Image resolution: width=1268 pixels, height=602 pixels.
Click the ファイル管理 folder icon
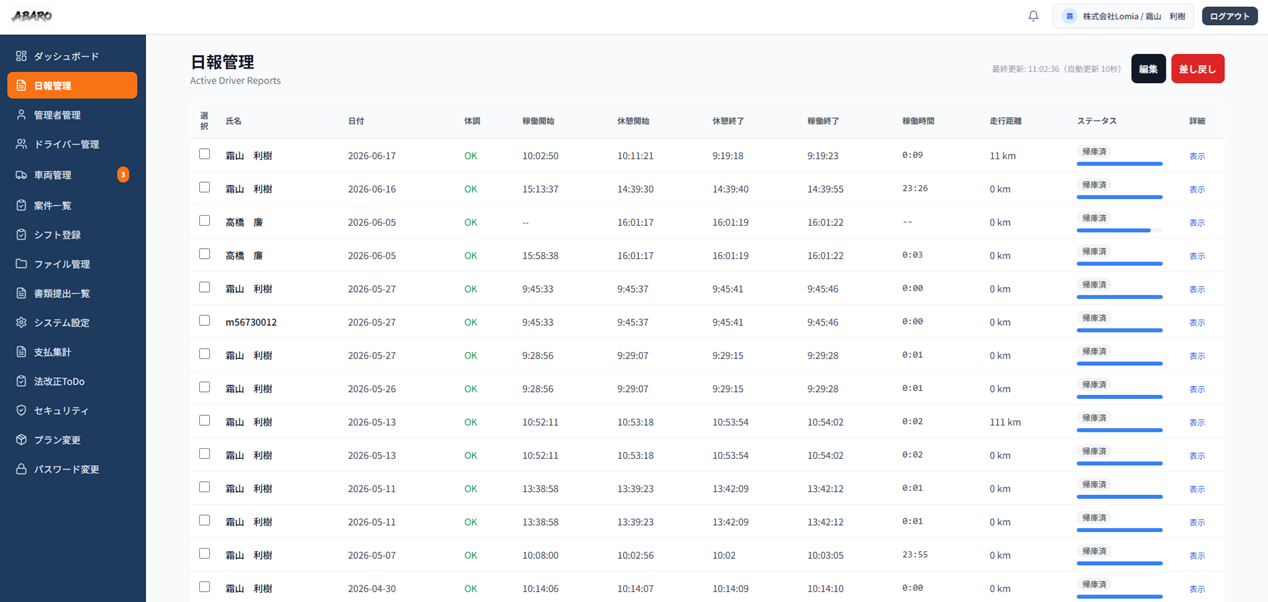(x=21, y=264)
